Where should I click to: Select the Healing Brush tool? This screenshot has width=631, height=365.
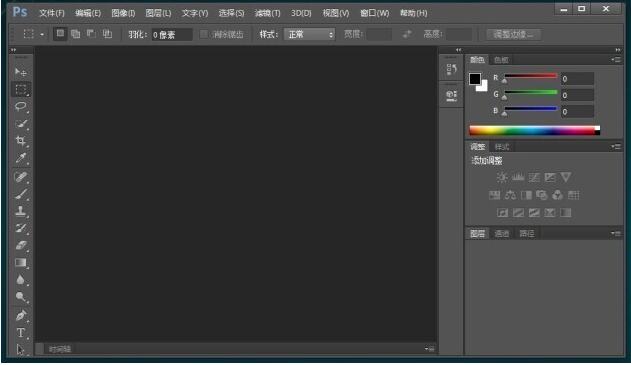pos(21,177)
